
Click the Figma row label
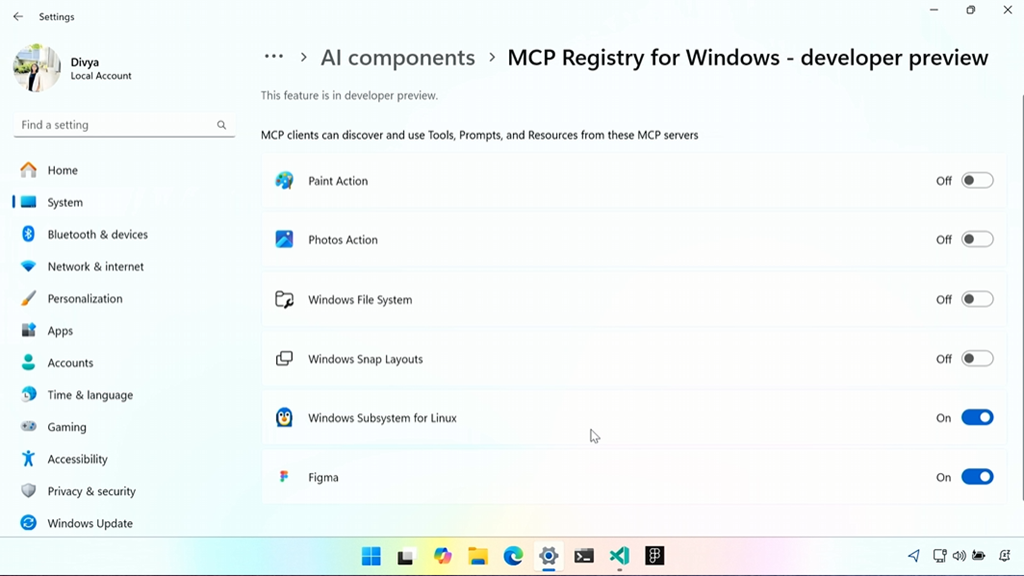tap(323, 477)
